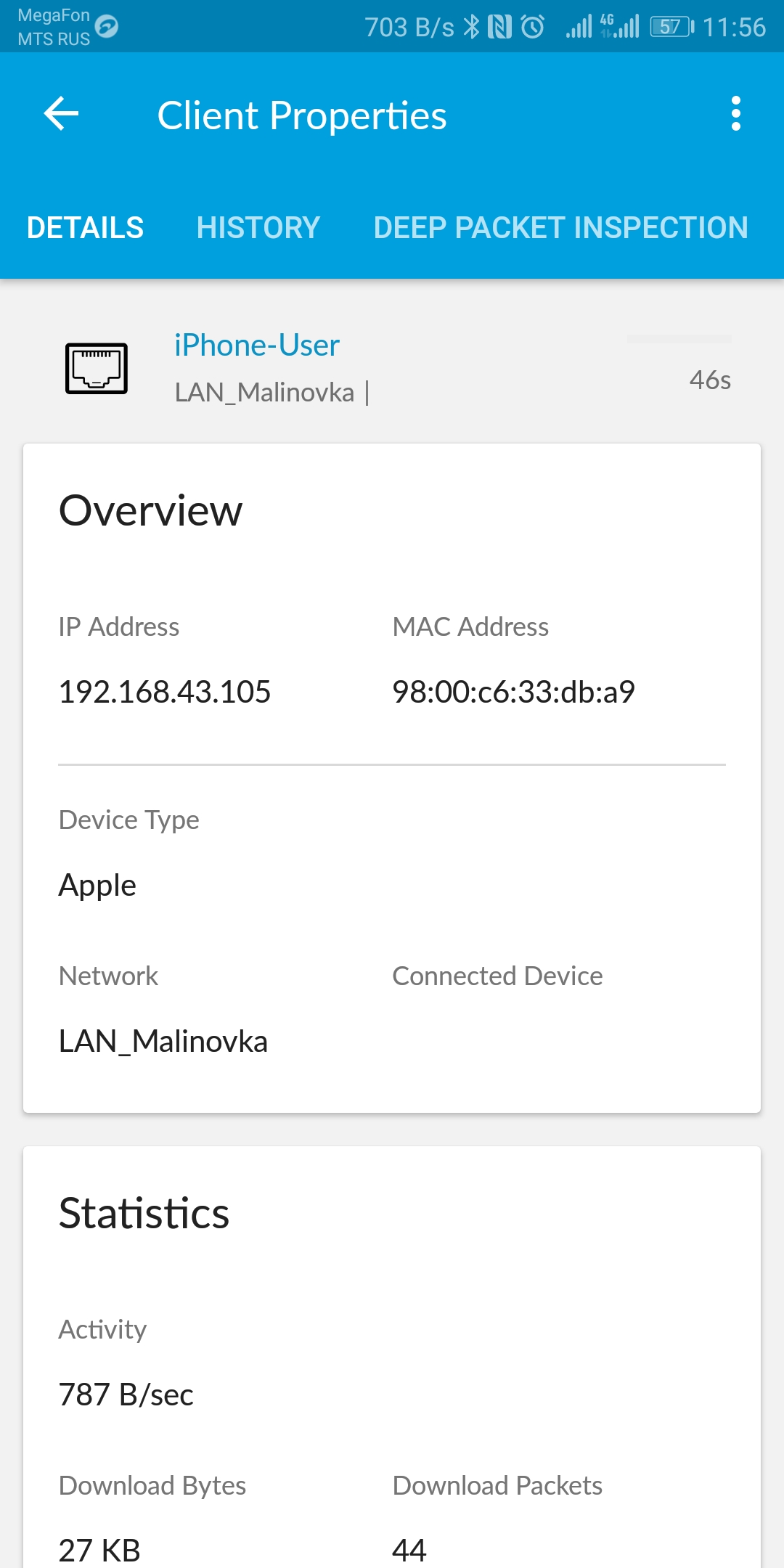Select the DETAILS tab
The image size is (784, 1568).
[x=86, y=228]
